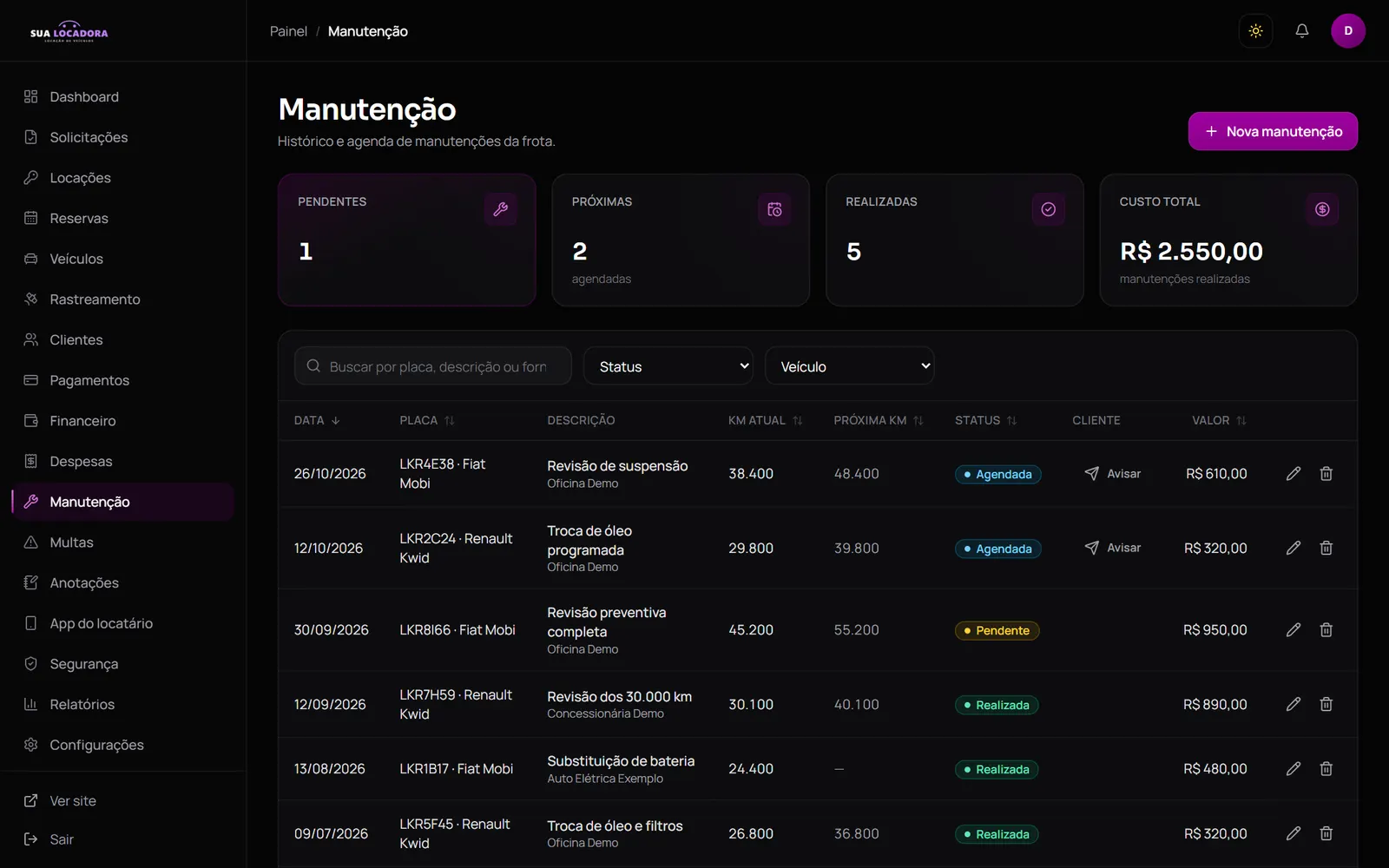Open Rastreamento in the sidebar
The image size is (1389, 868).
click(x=123, y=299)
